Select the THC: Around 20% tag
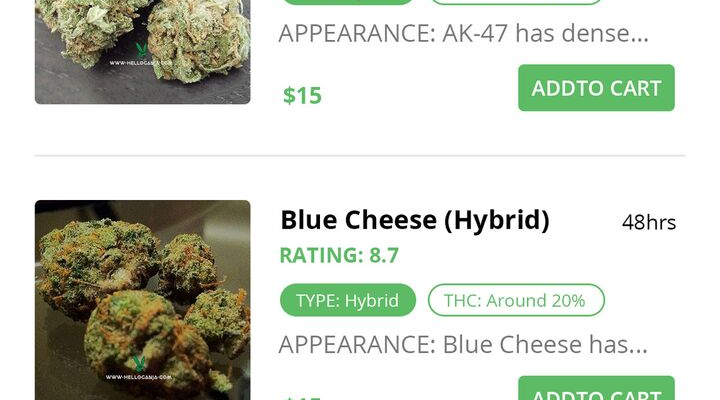 click(516, 300)
